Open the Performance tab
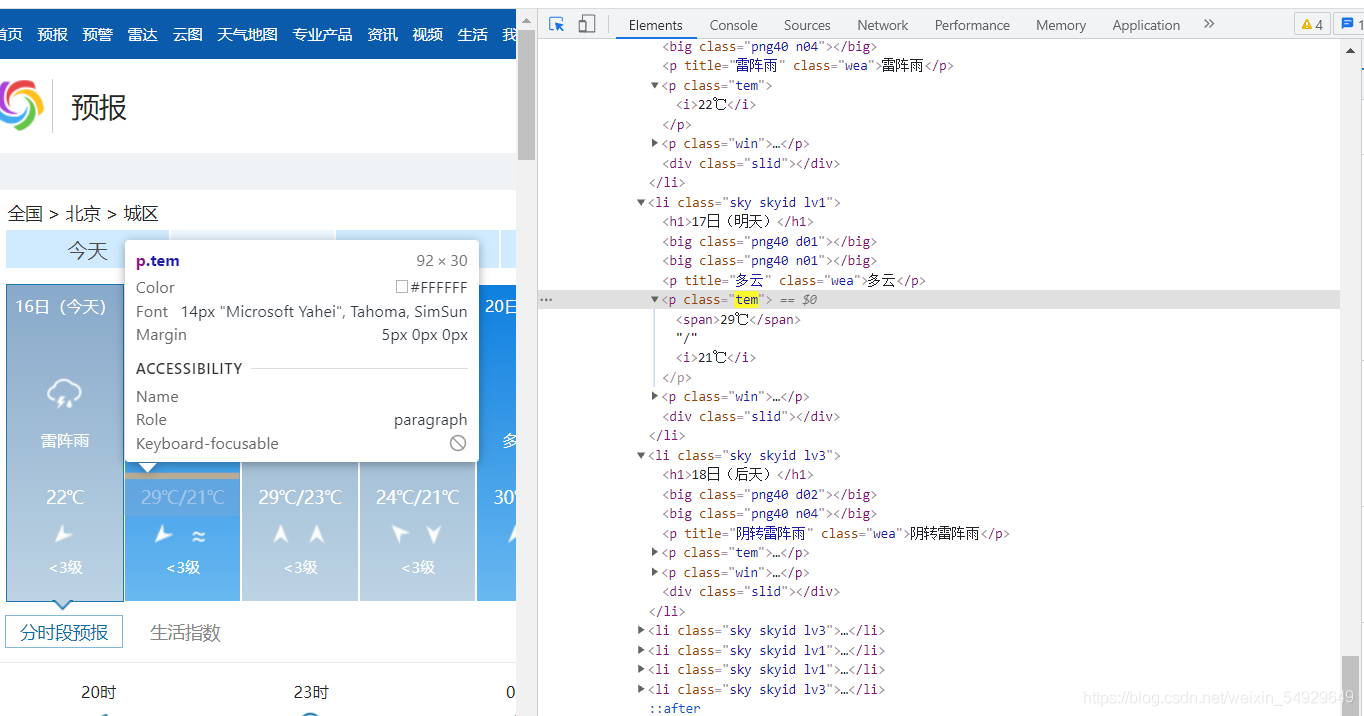The image size is (1364, 716). coord(972,25)
